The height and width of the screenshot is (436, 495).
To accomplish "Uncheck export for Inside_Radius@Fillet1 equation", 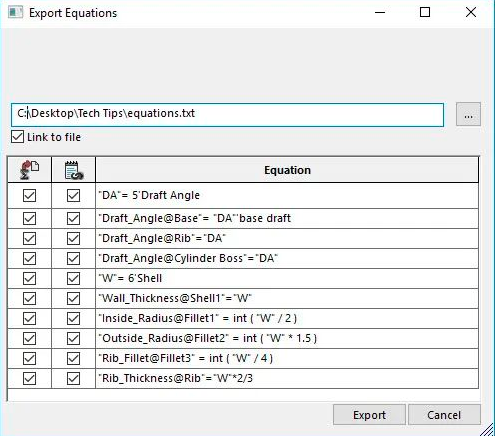I will [29, 319].
